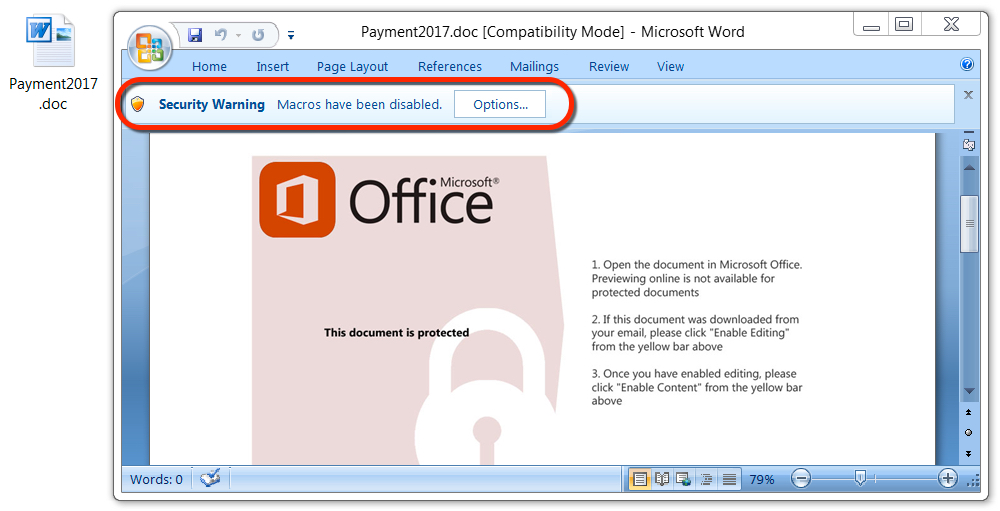Open the Mailings tab
The height and width of the screenshot is (511, 1000).
[534, 66]
